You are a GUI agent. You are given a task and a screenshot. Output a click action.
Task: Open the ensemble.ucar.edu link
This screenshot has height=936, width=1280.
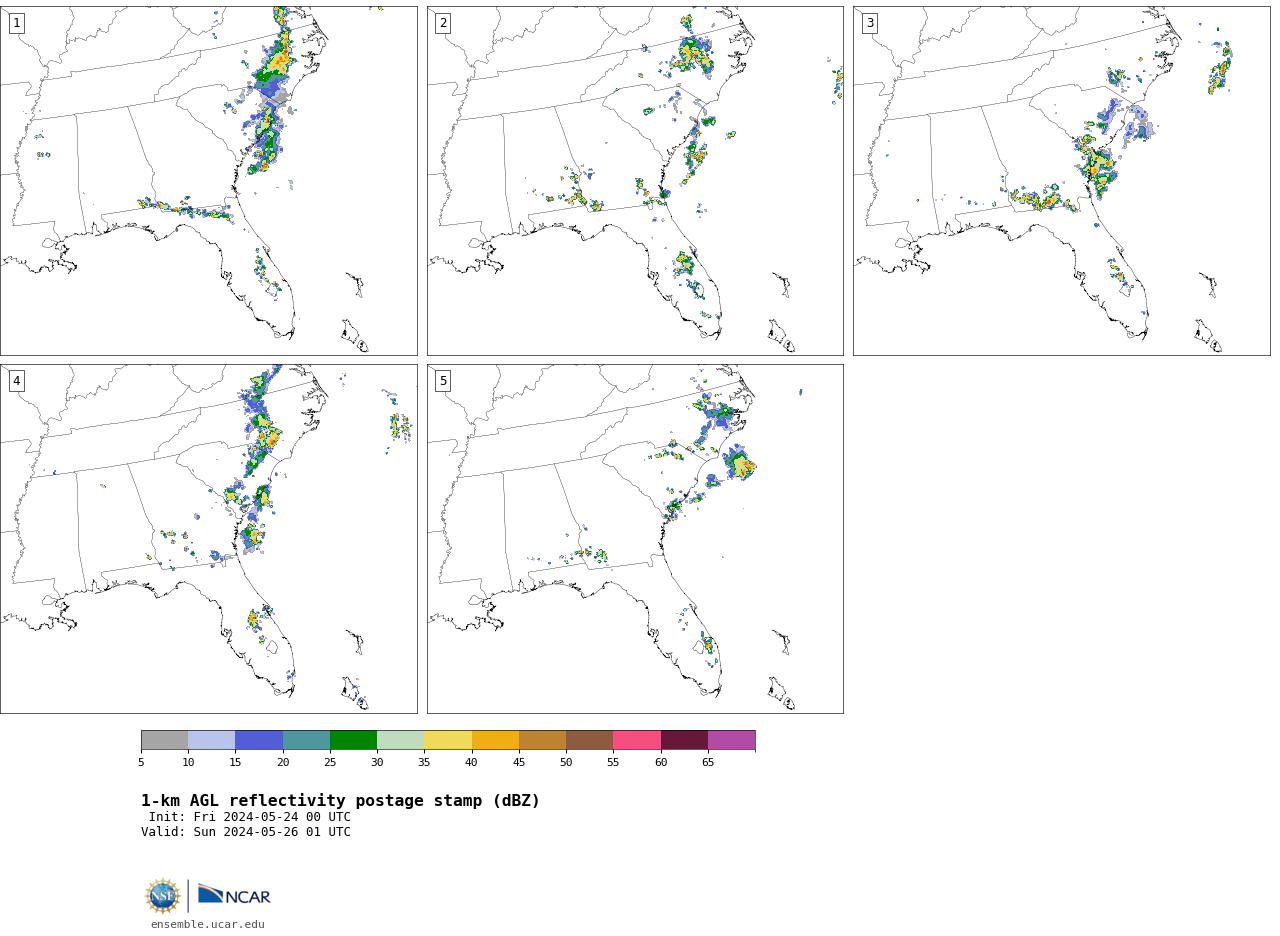pyautogui.click(x=208, y=925)
